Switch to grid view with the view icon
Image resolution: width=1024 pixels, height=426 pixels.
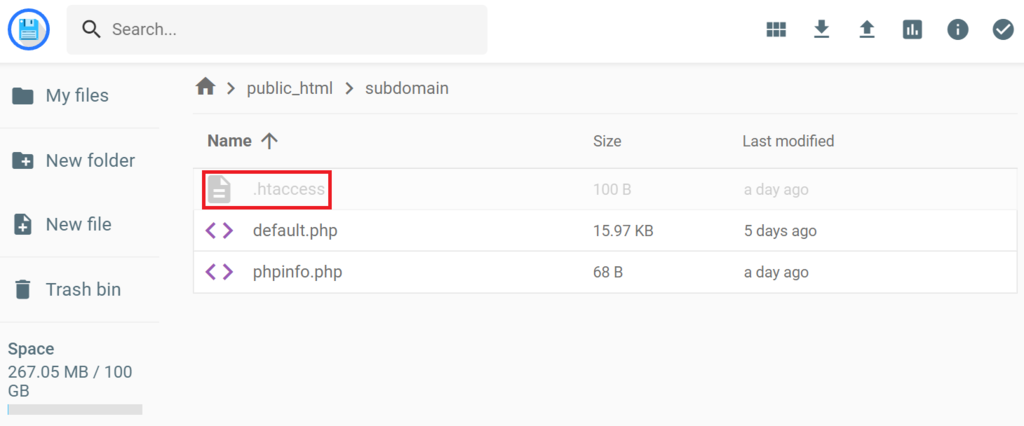[x=776, y=29]
